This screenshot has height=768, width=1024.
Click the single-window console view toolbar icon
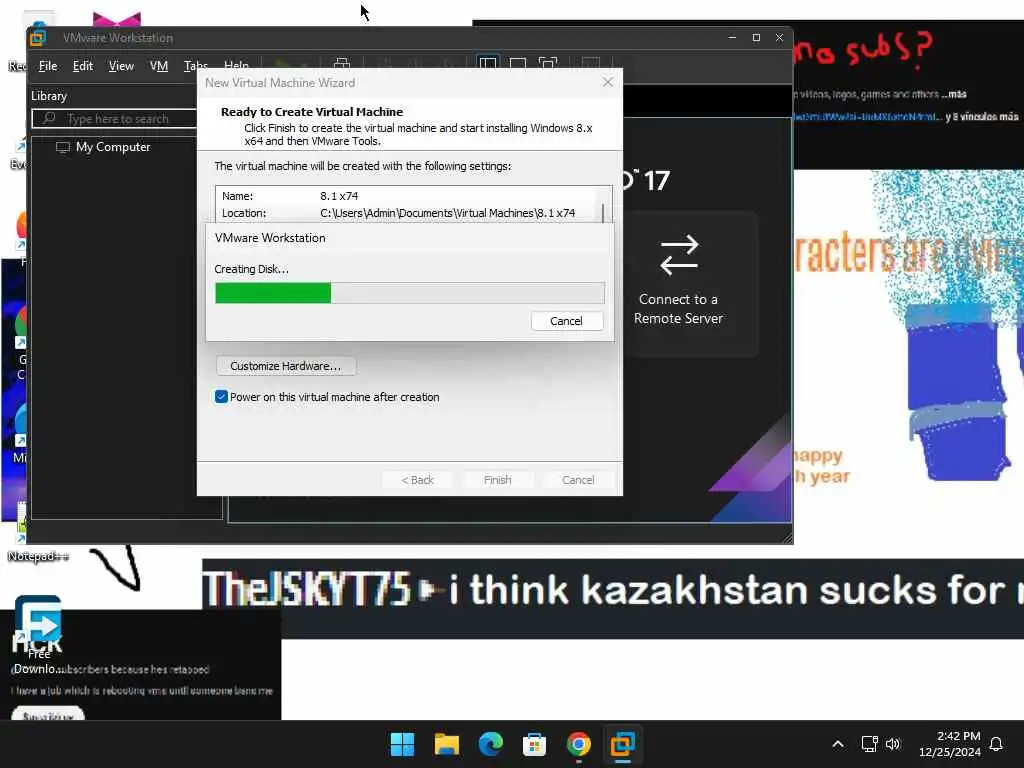[518, 63]
